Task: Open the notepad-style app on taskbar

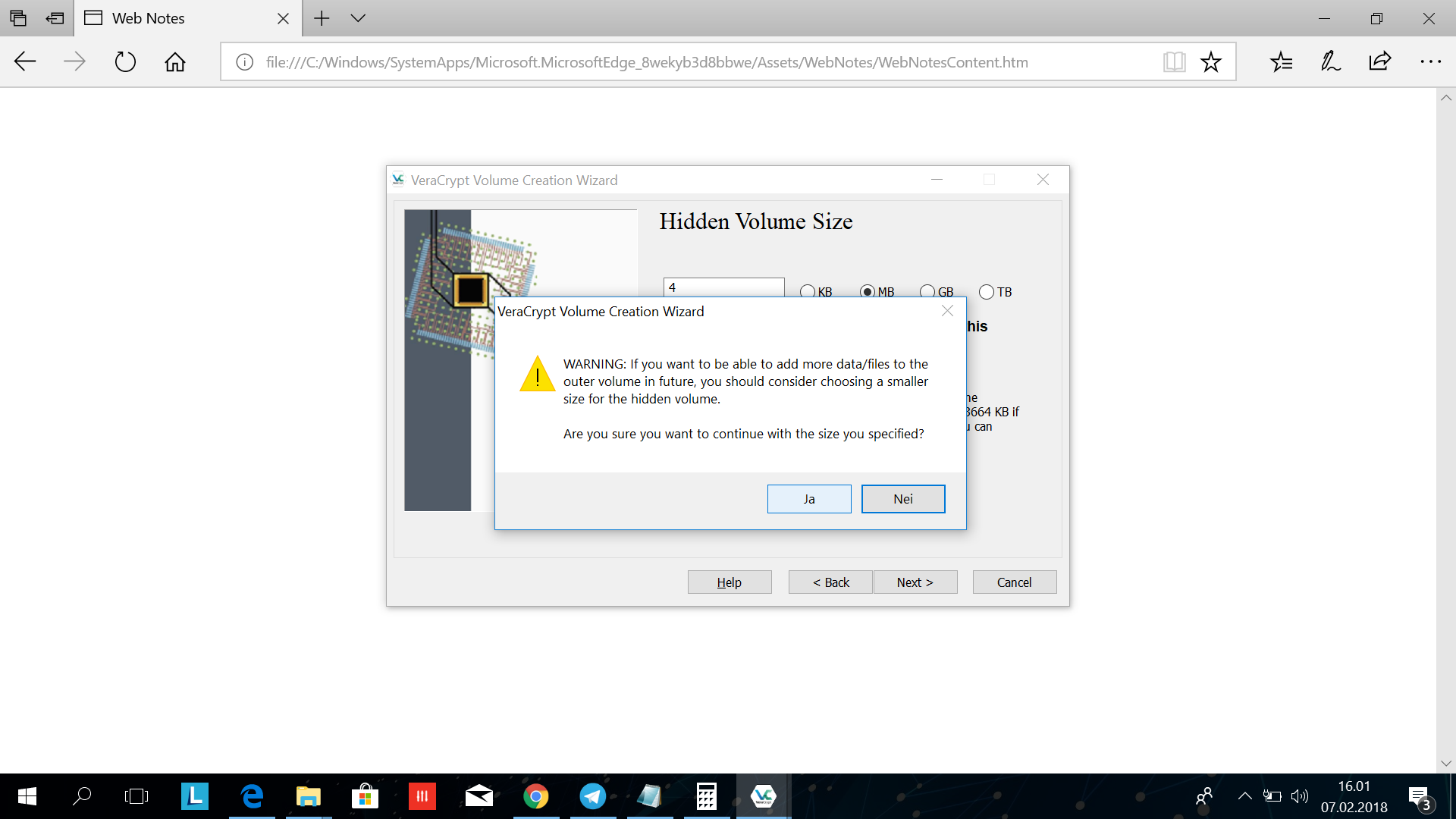Action: [x=650, y=796]
